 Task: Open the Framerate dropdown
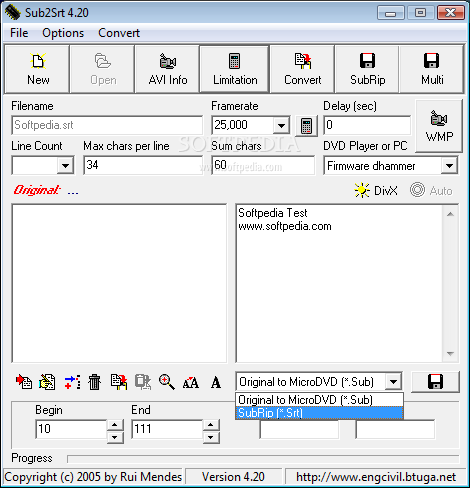click(x=281, y=125)
